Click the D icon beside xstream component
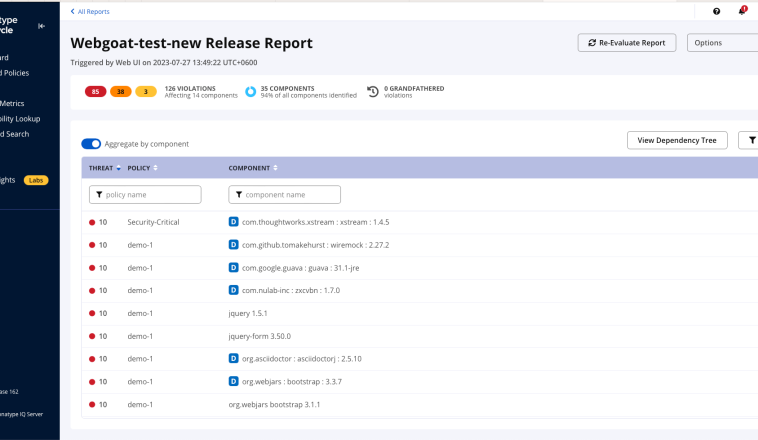This screenshot has width=758, height=440. [x=234, y=222]
